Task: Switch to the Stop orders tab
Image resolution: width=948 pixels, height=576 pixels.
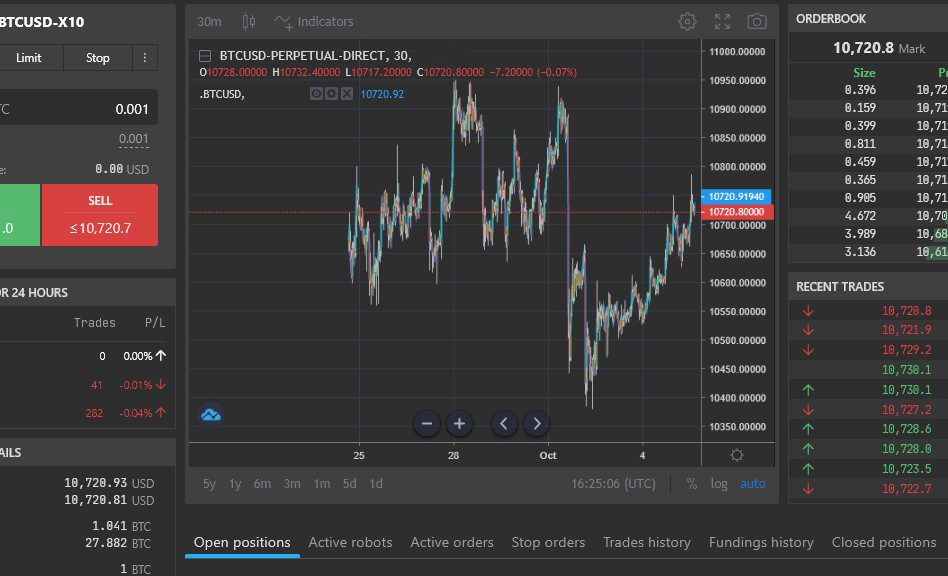Action: point(548,542)
